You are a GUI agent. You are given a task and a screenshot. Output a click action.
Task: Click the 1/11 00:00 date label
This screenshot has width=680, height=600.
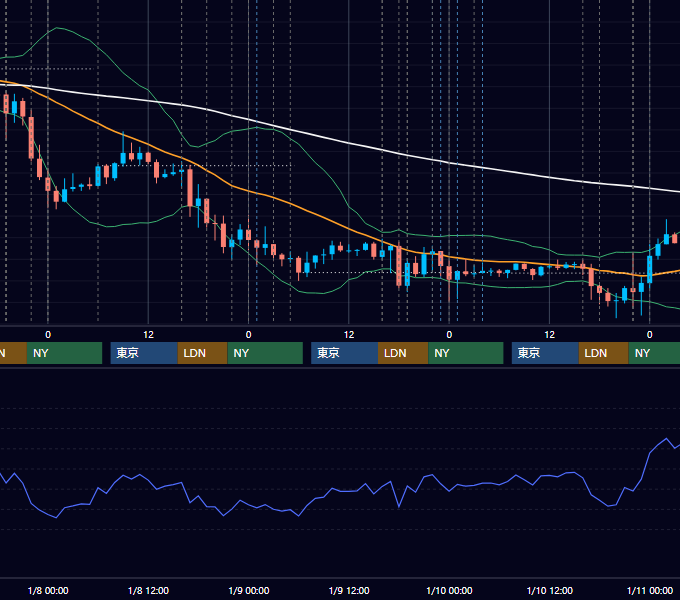(650, 590)
